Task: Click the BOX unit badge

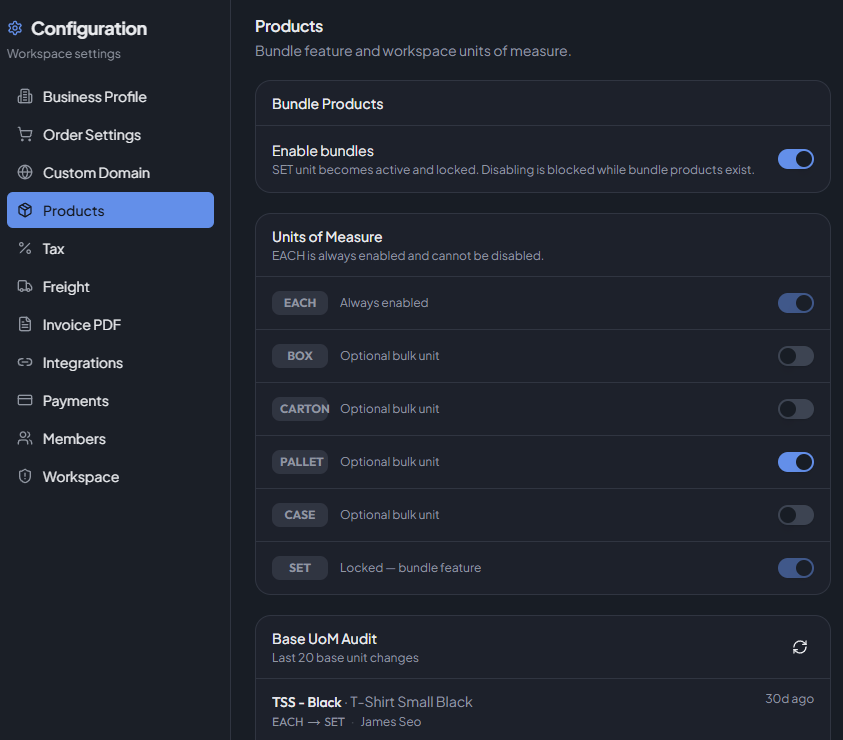Action: click(299, 356)
